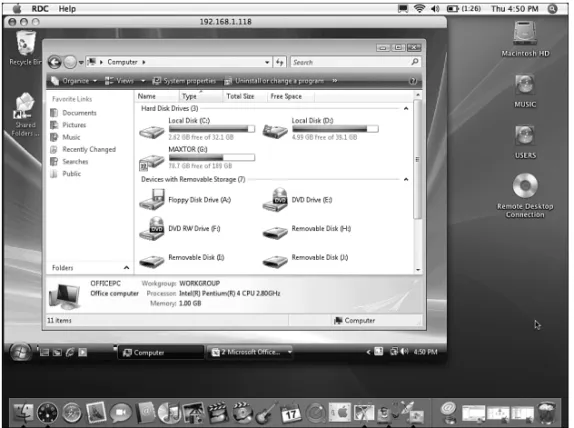Click Uninstall or change a program

click(275, 81)
